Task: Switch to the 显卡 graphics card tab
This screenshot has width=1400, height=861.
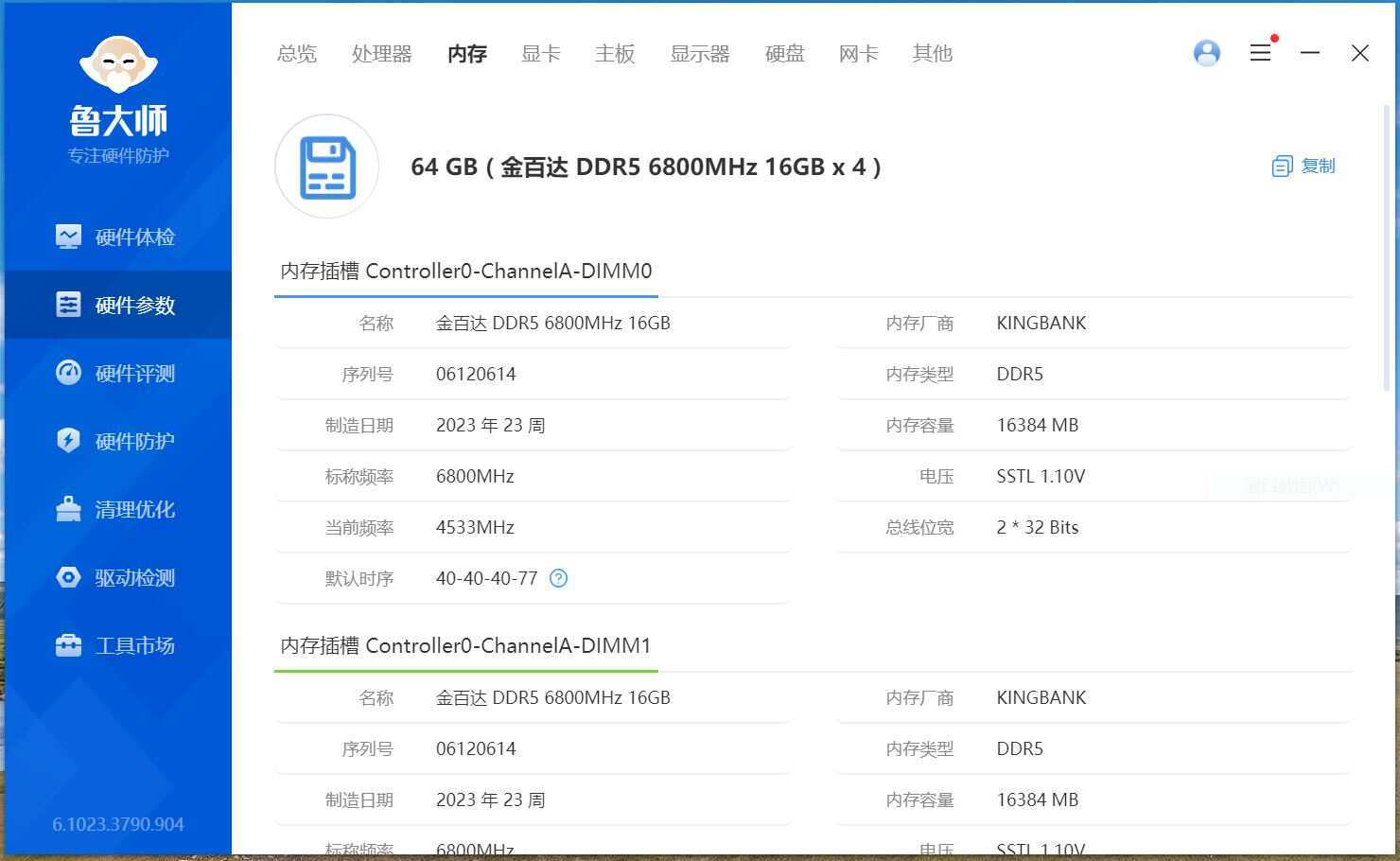Action: pyautogui.click(x=540, y=54)
